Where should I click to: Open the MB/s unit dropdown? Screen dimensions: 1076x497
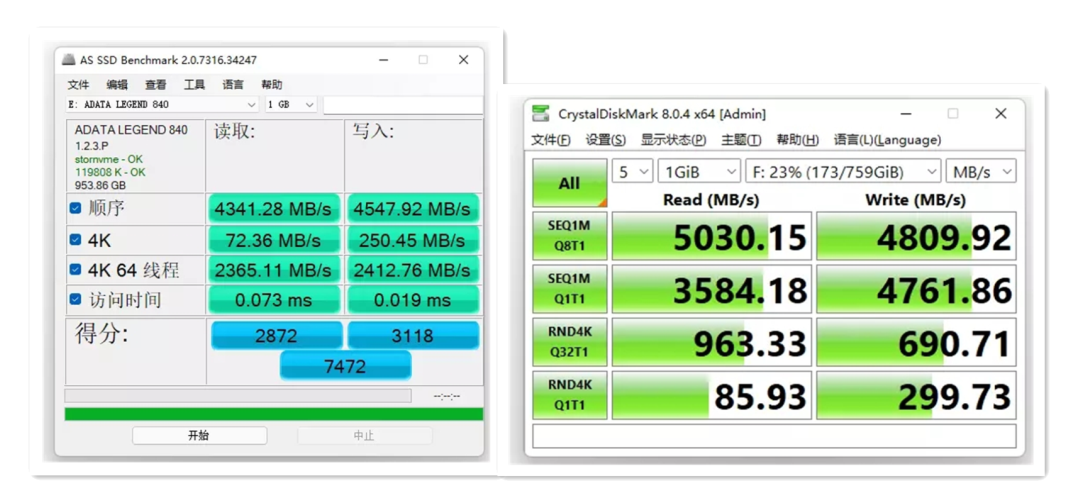point(981,172)
